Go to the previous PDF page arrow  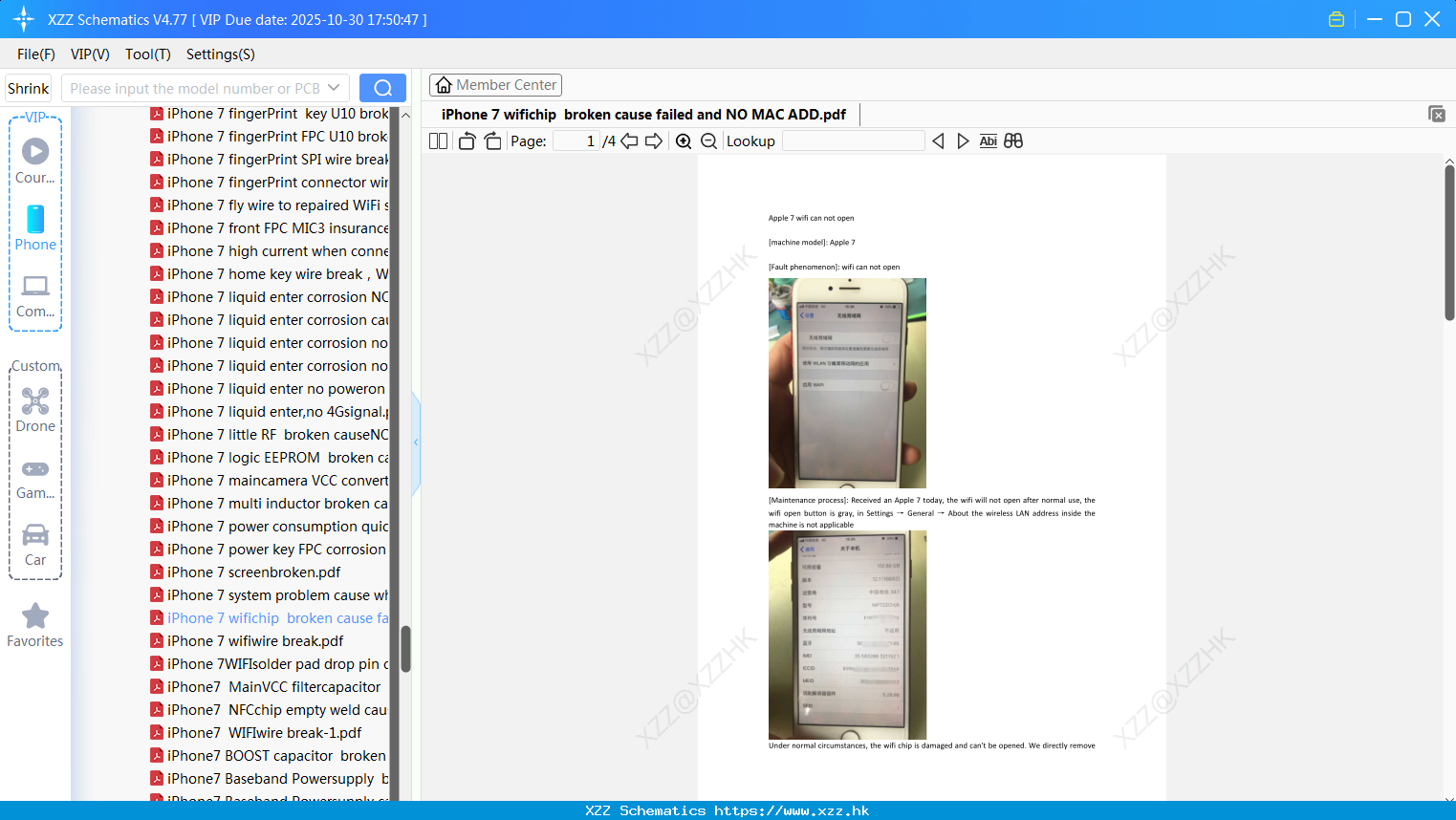[629, 141]
